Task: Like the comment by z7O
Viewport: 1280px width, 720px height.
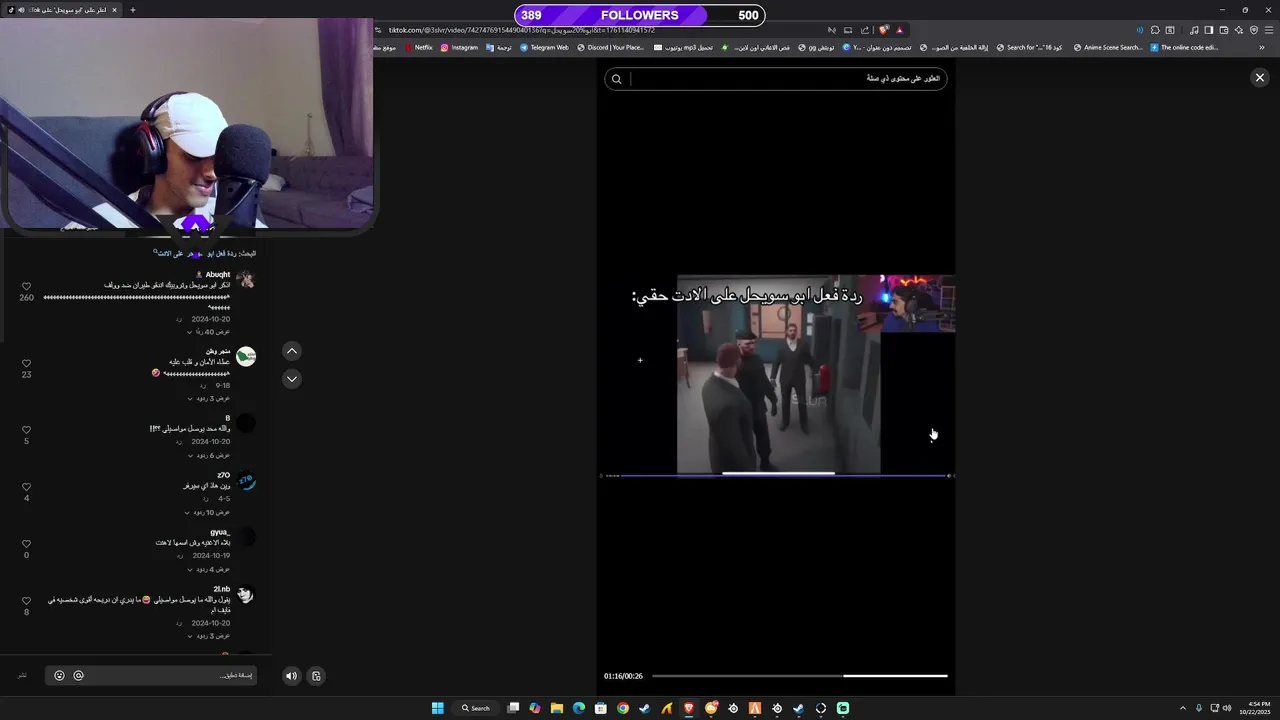Action: click(26, 487)
